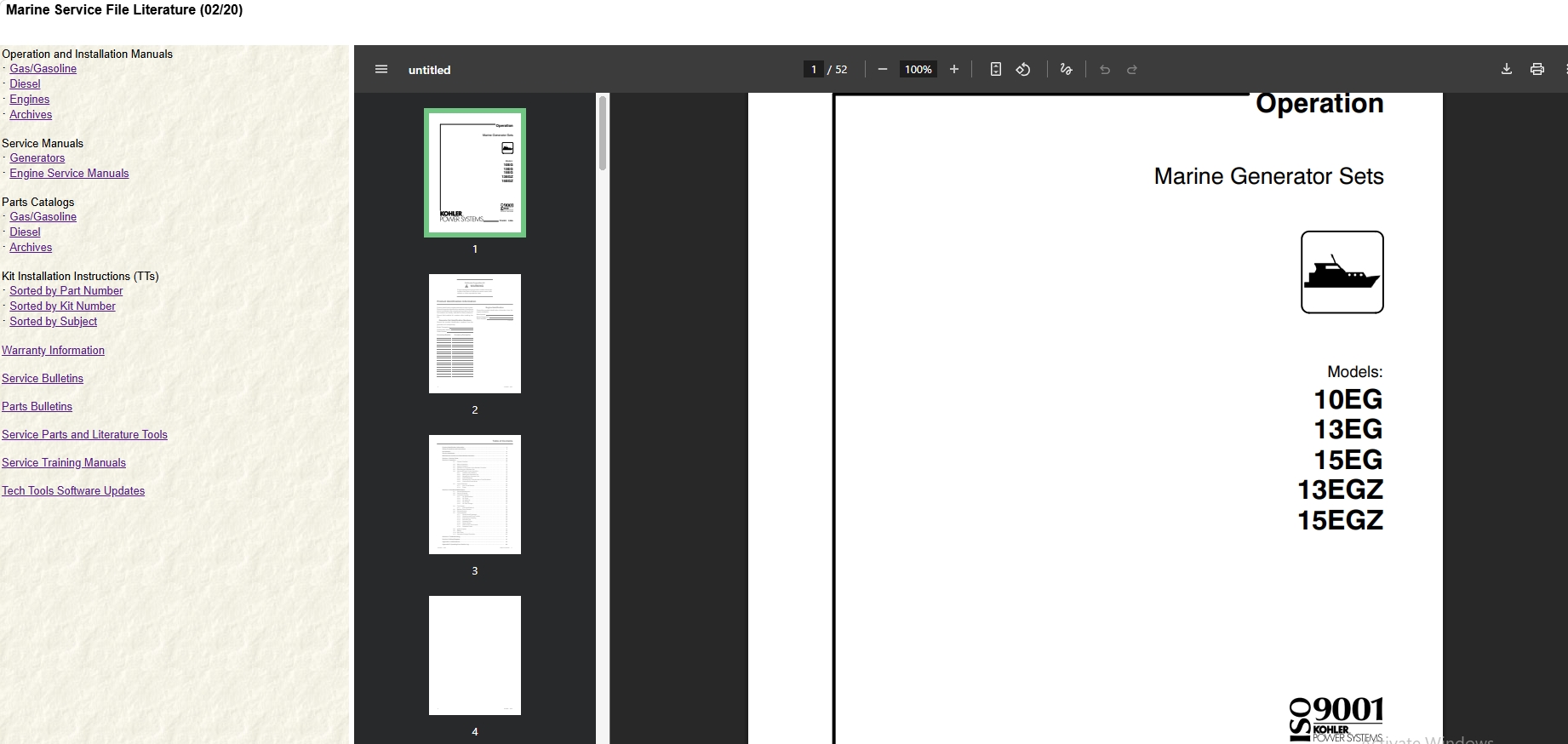Open the Engine Service Manuals link
Screen dimensions: 1568x744
(70, 174)
